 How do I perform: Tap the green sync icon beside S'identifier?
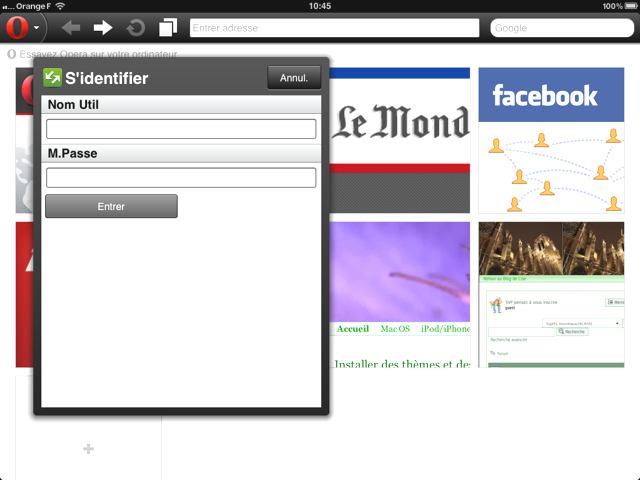53,78
